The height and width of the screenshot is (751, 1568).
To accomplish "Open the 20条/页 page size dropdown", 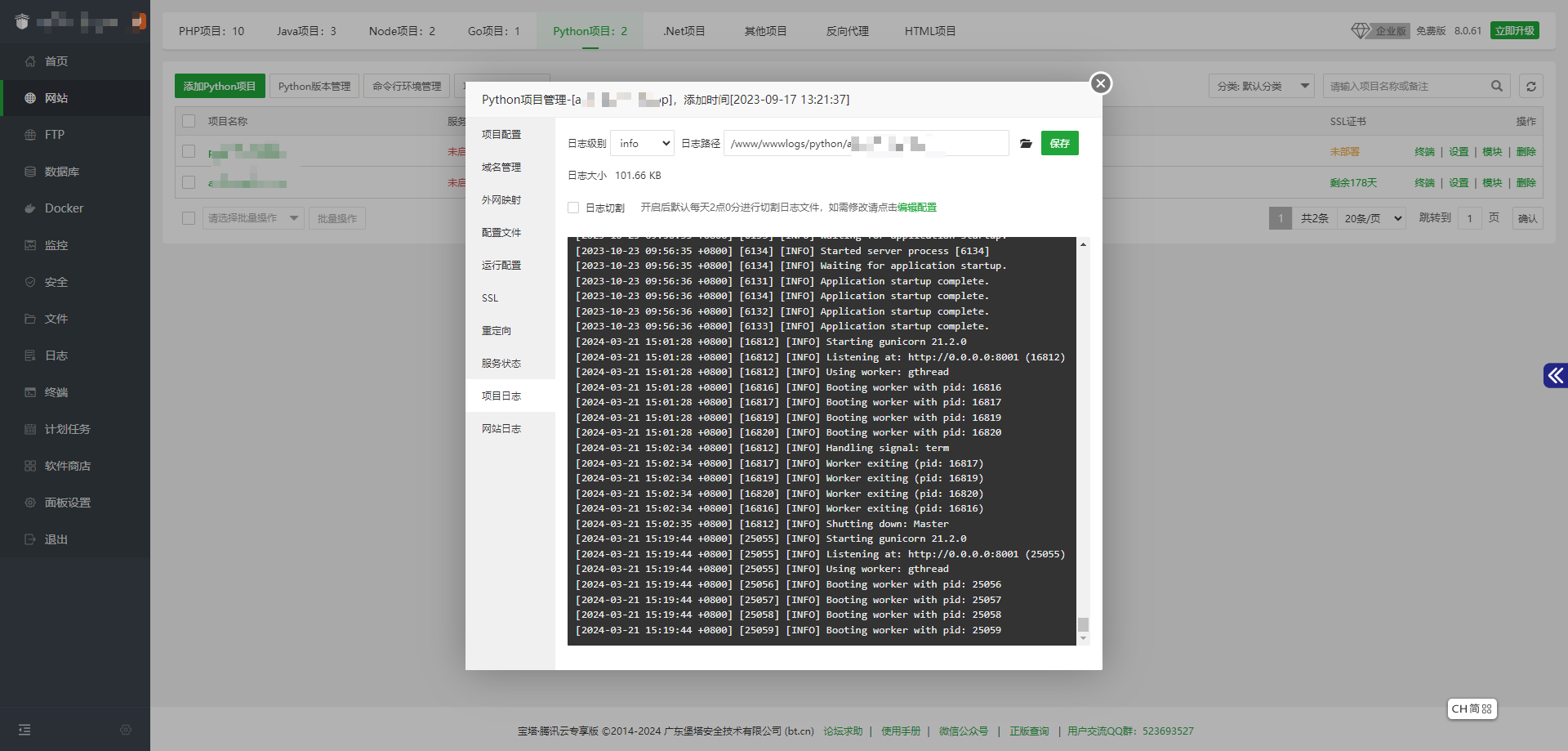I will [x=1372, y=218].
